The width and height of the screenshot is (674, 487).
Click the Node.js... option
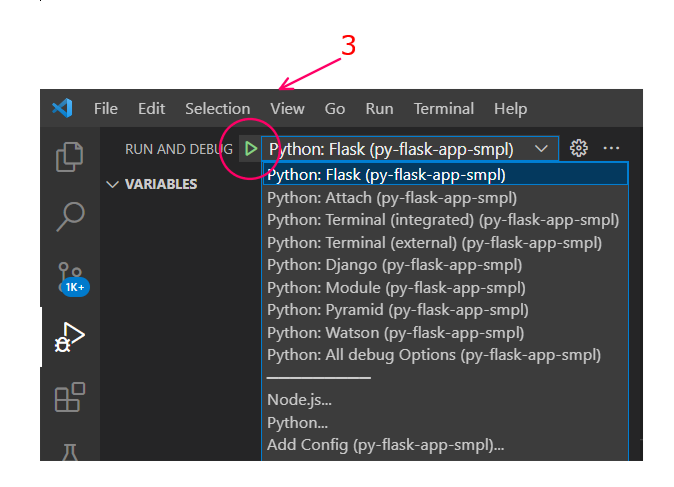[x=299, y=400]
